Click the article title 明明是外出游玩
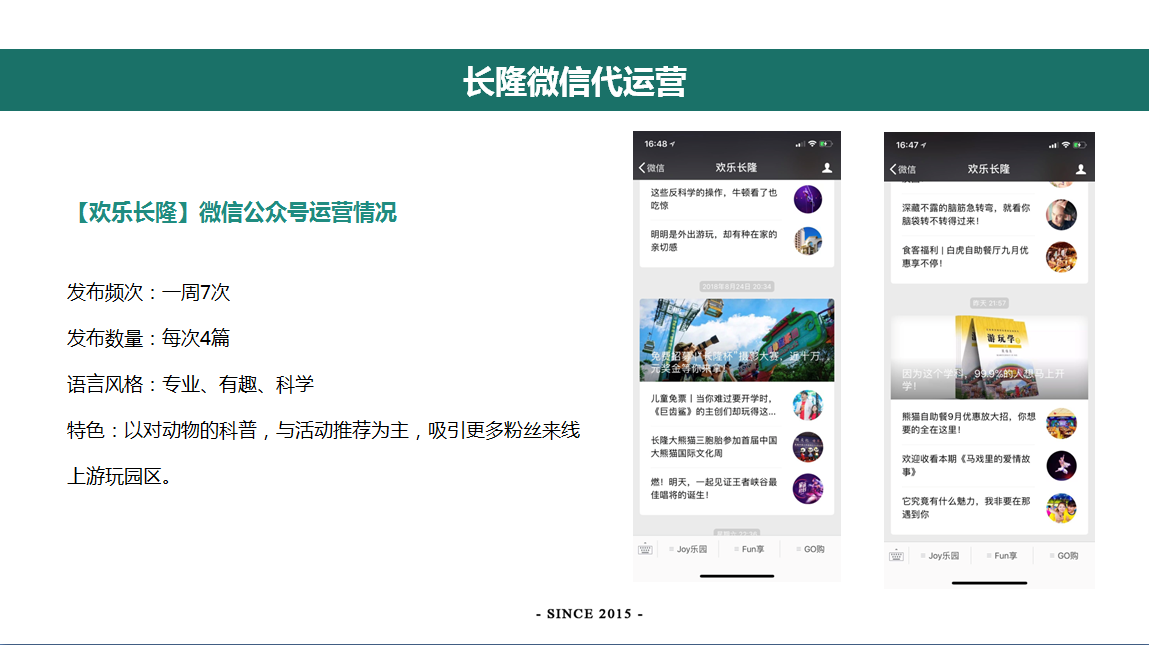This screenshot has height=645, width=1149. tap(714, 241)
